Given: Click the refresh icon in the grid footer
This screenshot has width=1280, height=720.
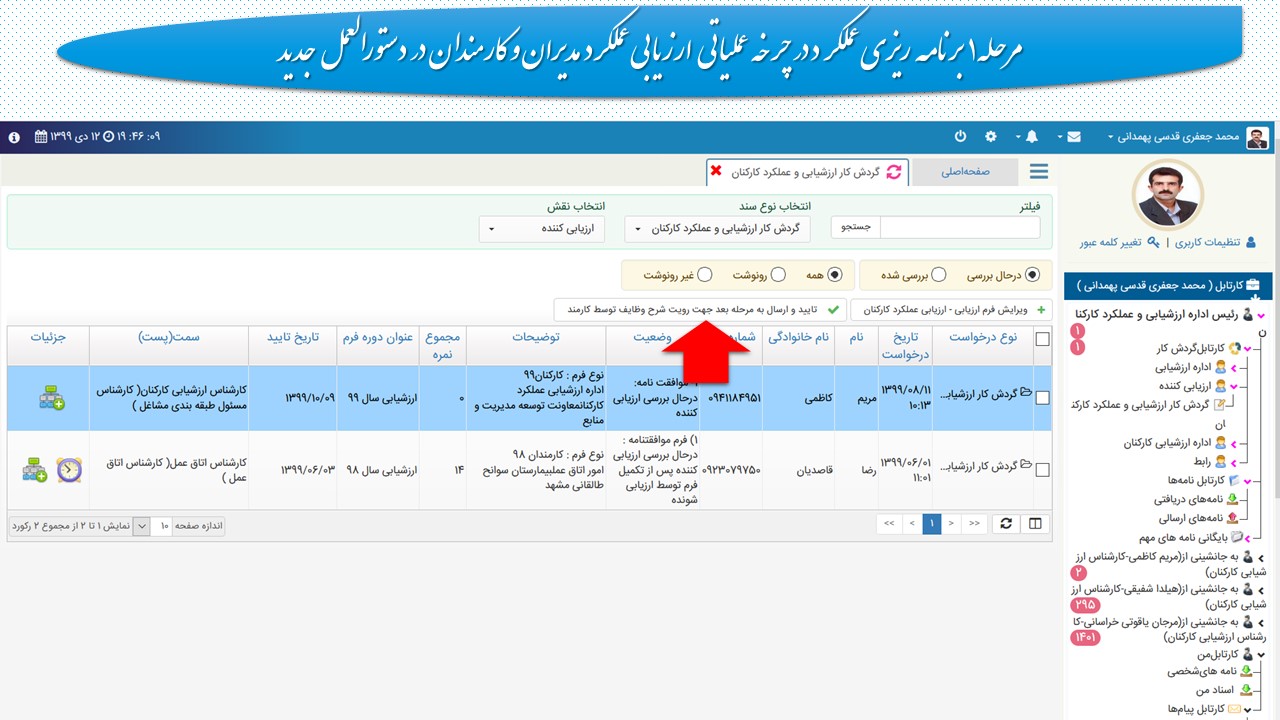Looking at the screenshot, I should coord(1006,524).
